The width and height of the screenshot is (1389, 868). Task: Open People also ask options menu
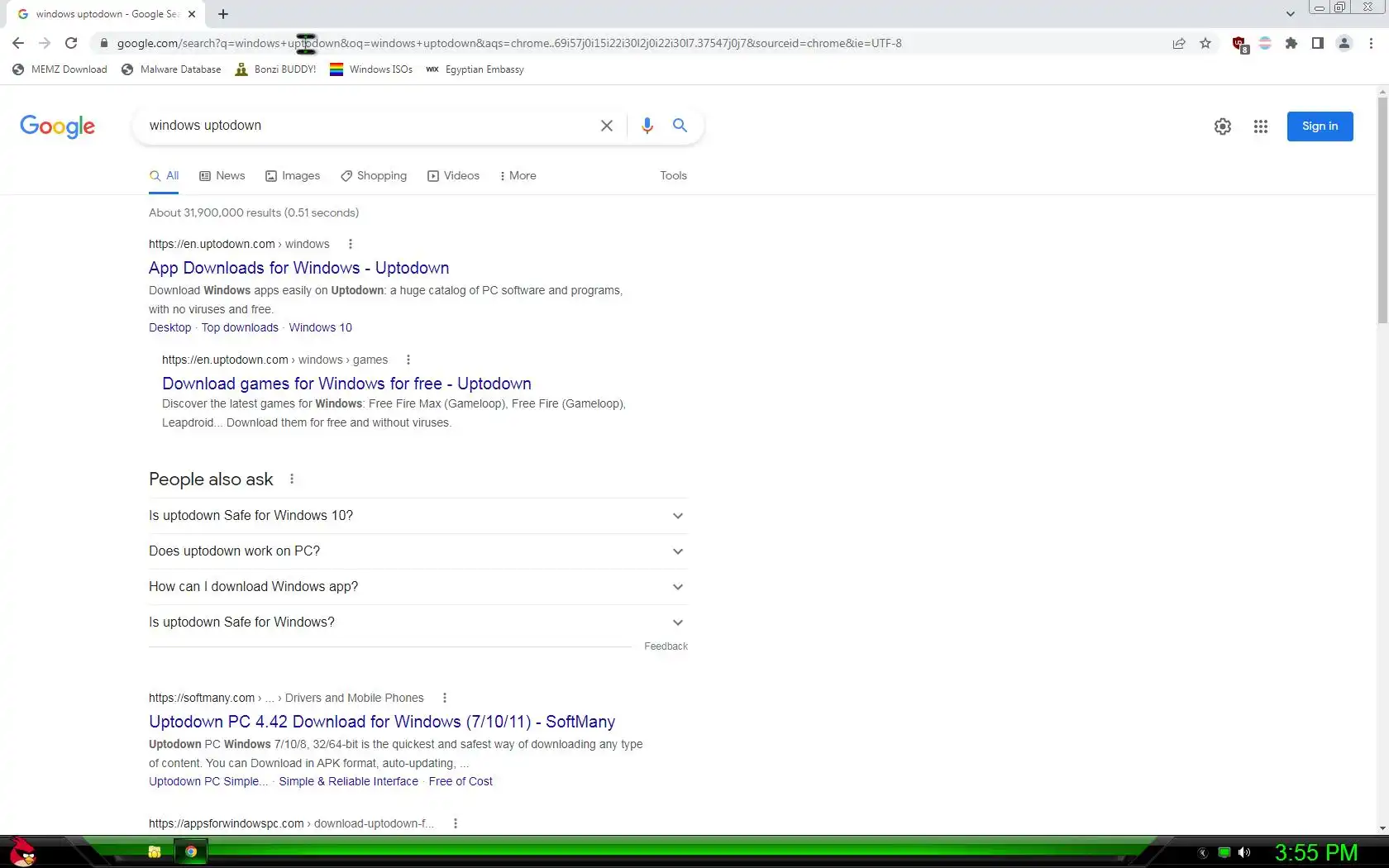292,479
